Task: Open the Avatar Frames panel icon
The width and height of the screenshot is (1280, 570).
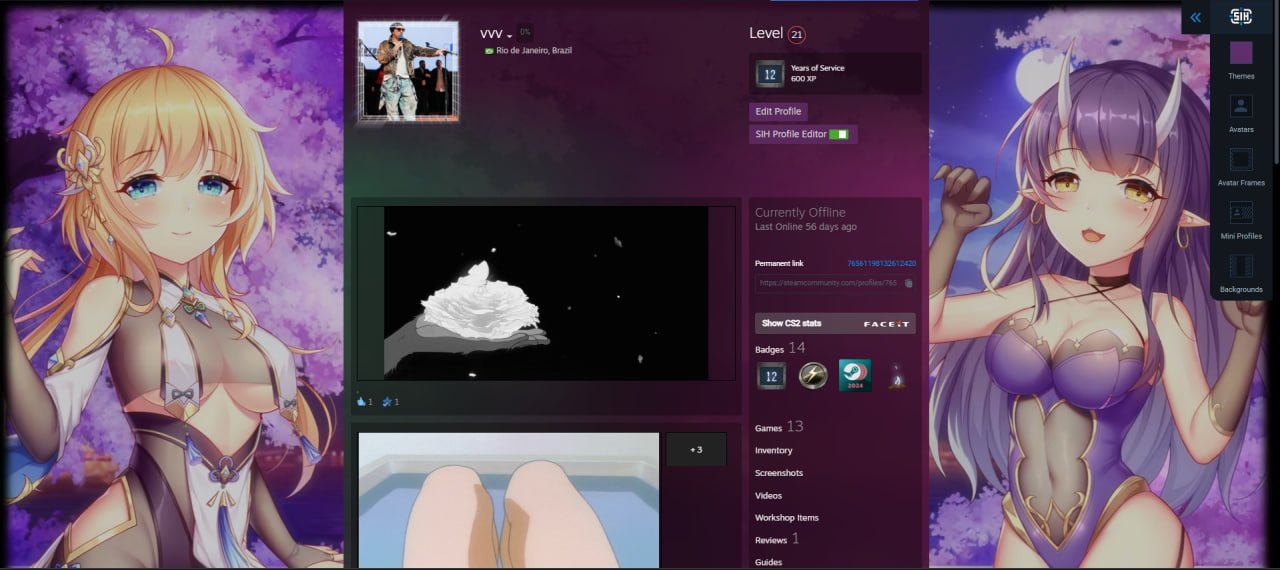Action: 1241,160
